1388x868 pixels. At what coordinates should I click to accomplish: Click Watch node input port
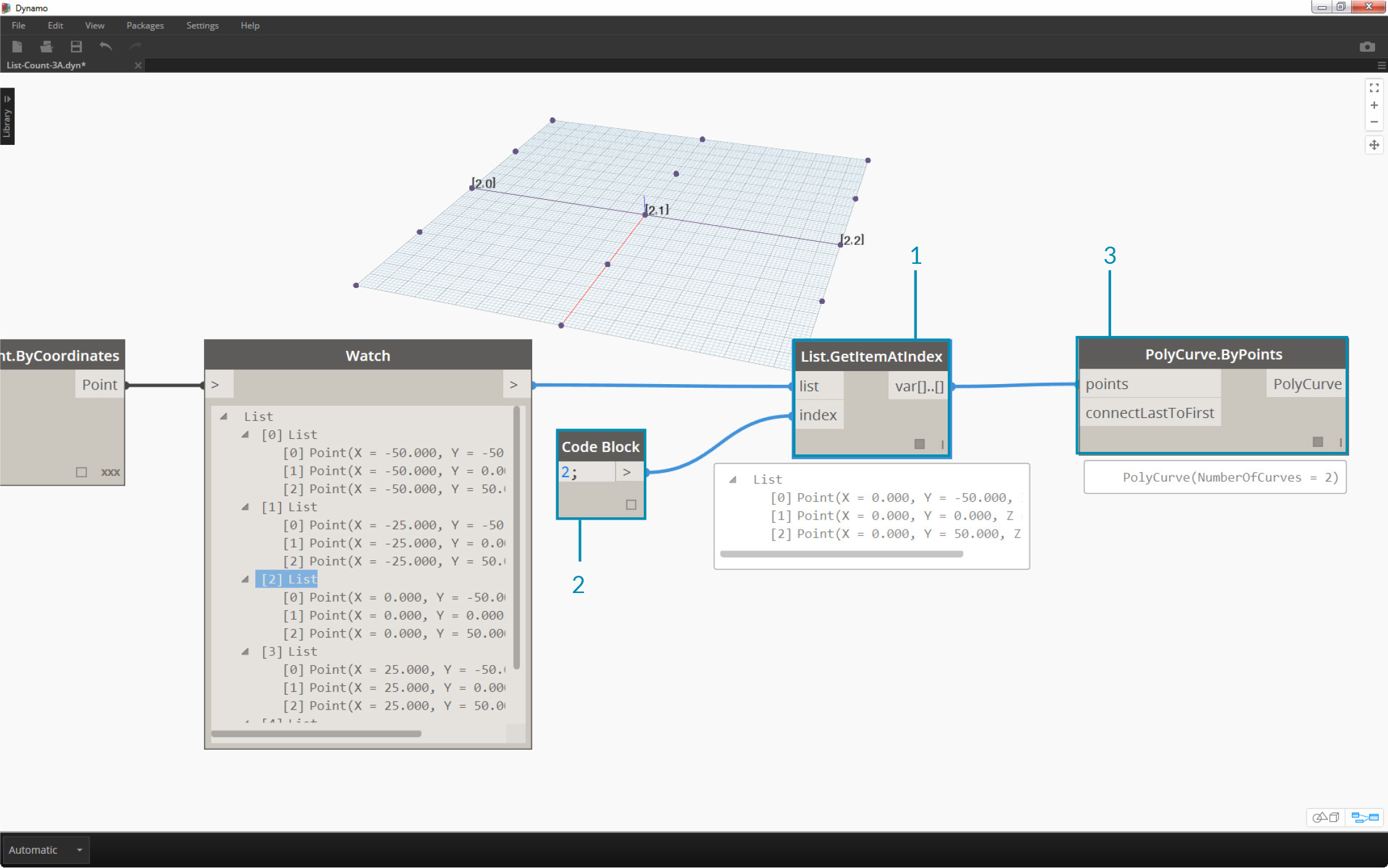[220, 385]
